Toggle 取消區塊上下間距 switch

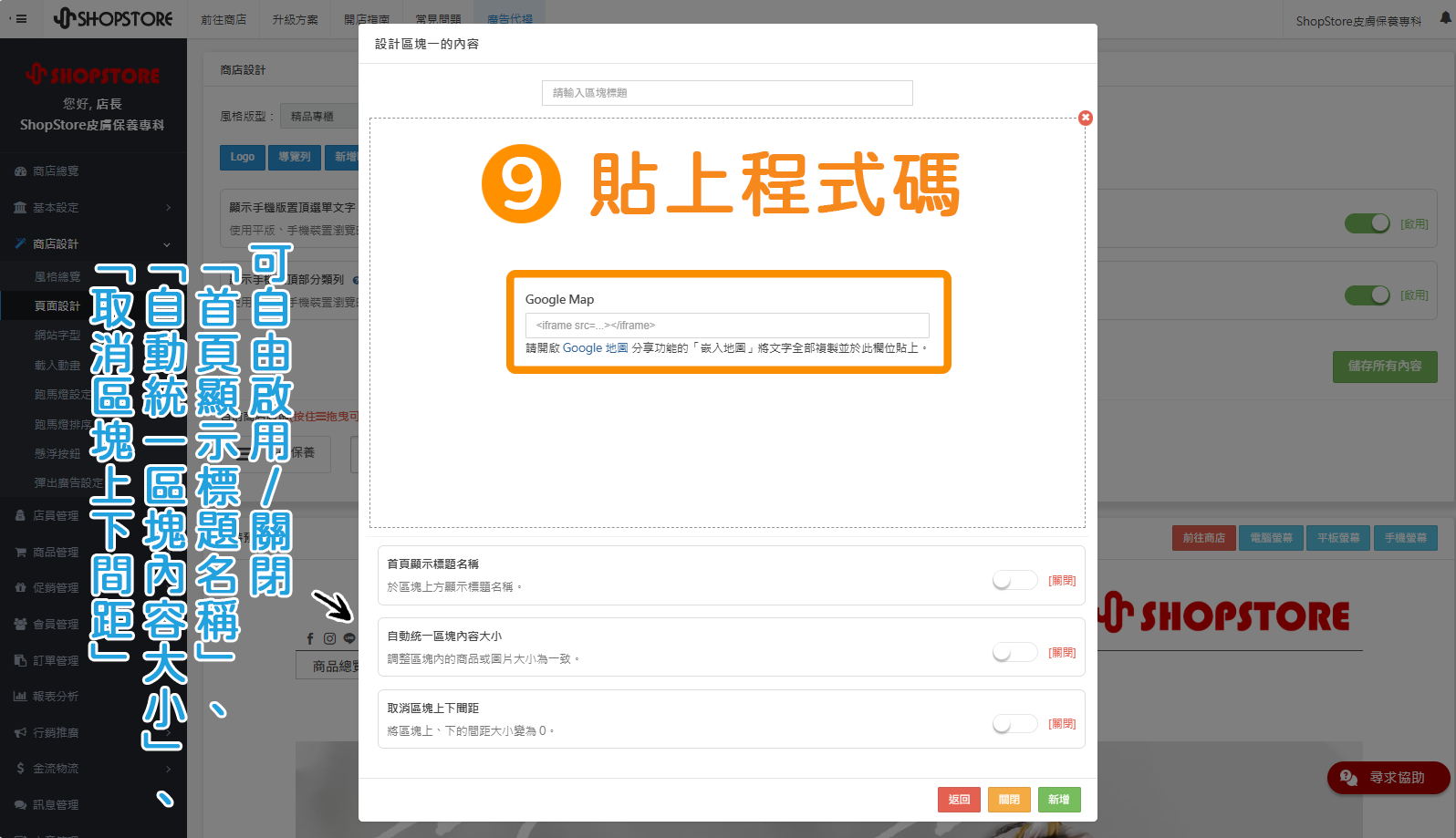coord(1014,724)
